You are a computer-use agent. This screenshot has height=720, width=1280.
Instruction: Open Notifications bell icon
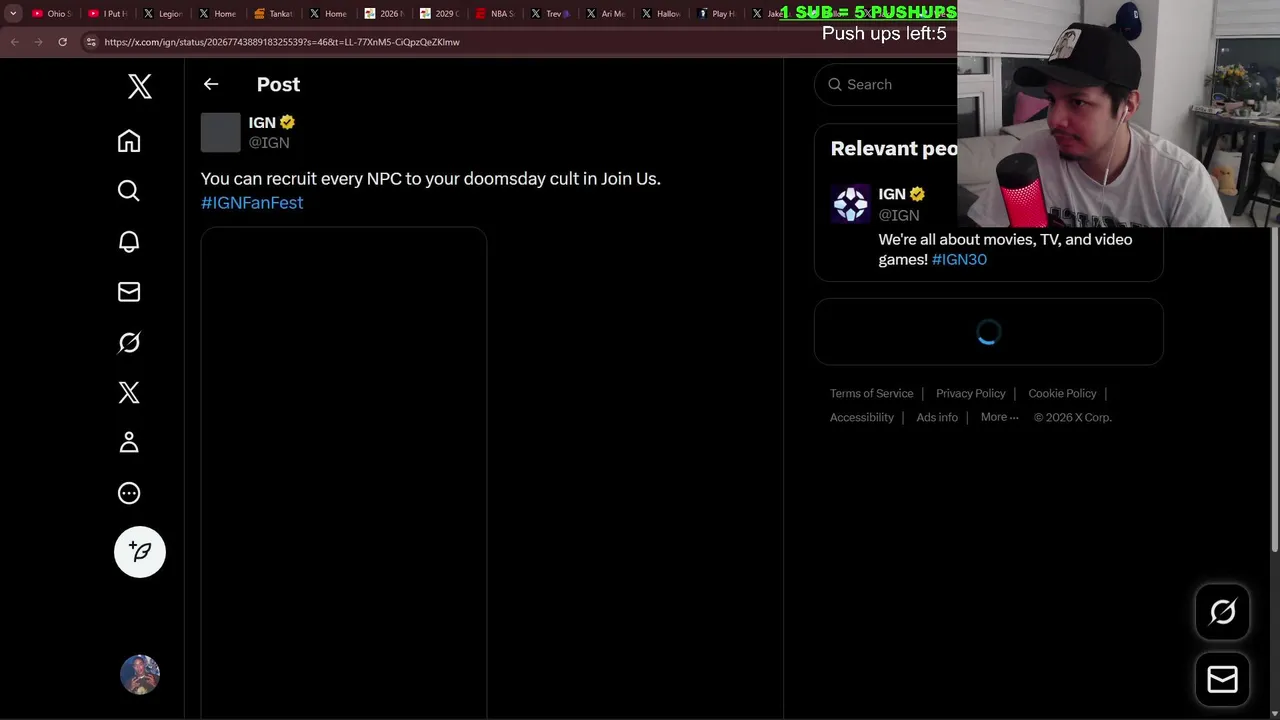[x=129, y=241]
